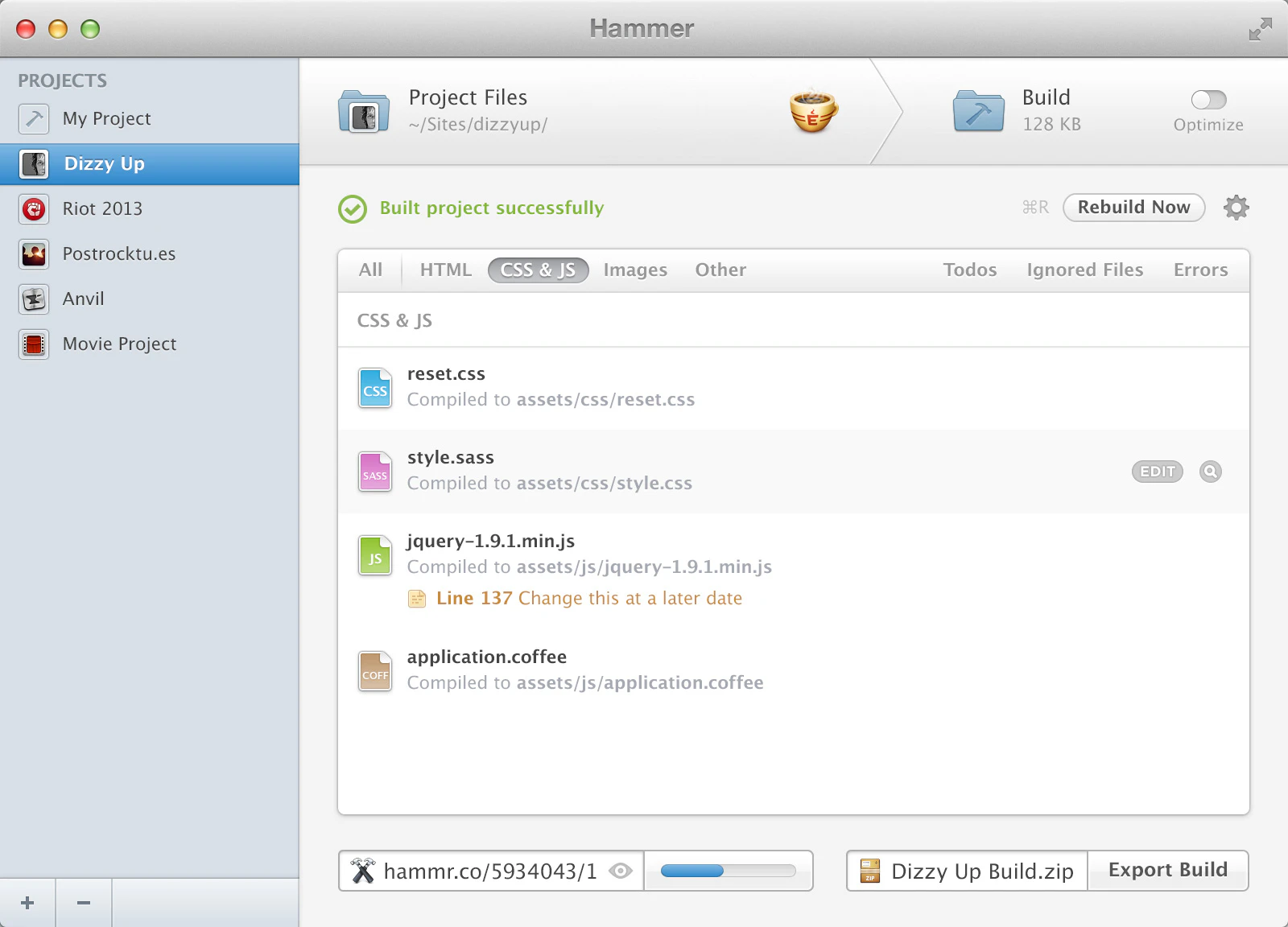Image resolution: width=1288 pixels, height=927 pixels.
Task: Enter fullscreen with the top-right arrows
Action: click(x=1260, y=29)
